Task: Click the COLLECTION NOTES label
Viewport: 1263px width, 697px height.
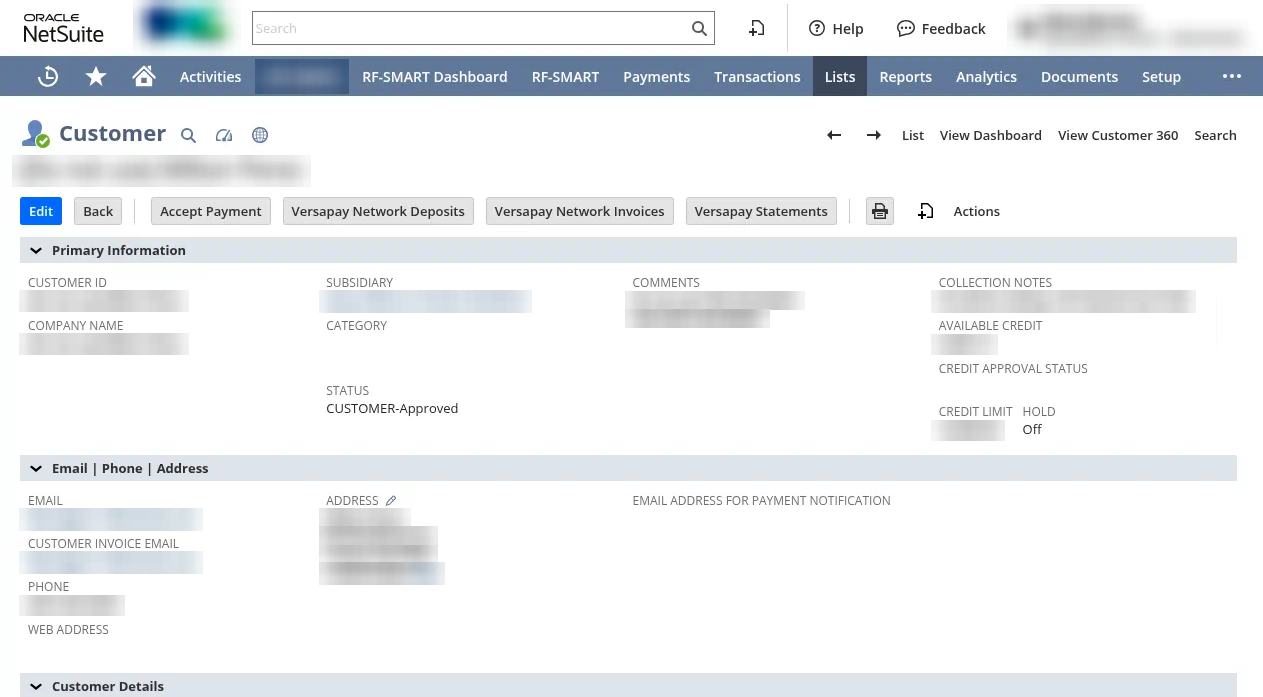Action: (x=995, y=282)
